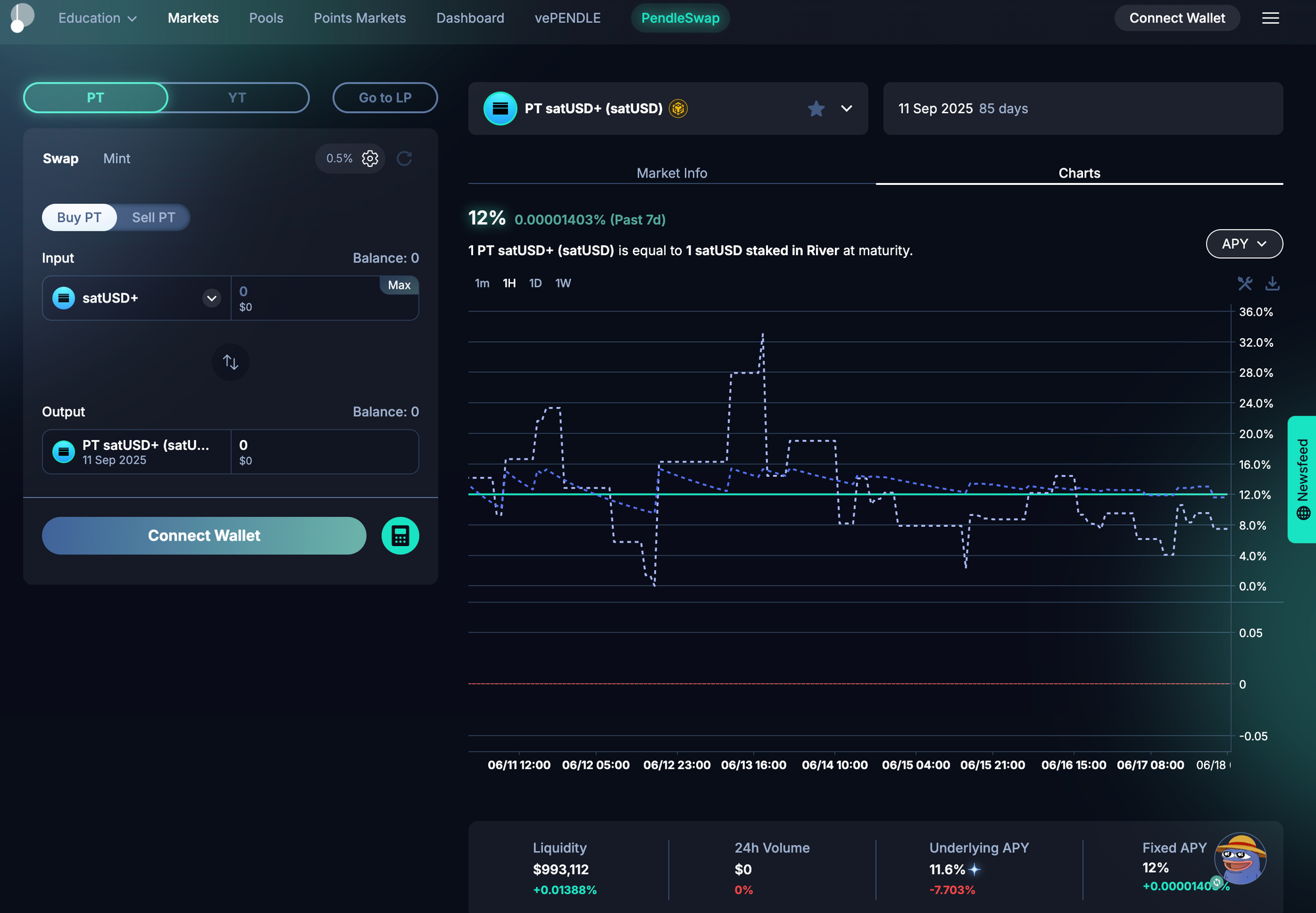This screenshot has height=913, width=1316.
Task: Switch to the Swap tab
Action: coord(61,159)
